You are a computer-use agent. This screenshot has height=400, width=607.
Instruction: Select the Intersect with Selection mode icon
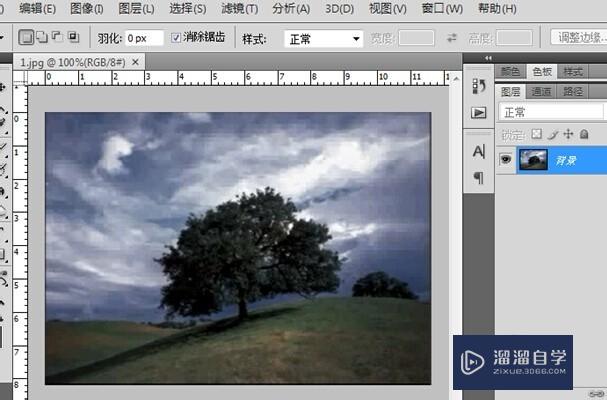pos(73,37)
